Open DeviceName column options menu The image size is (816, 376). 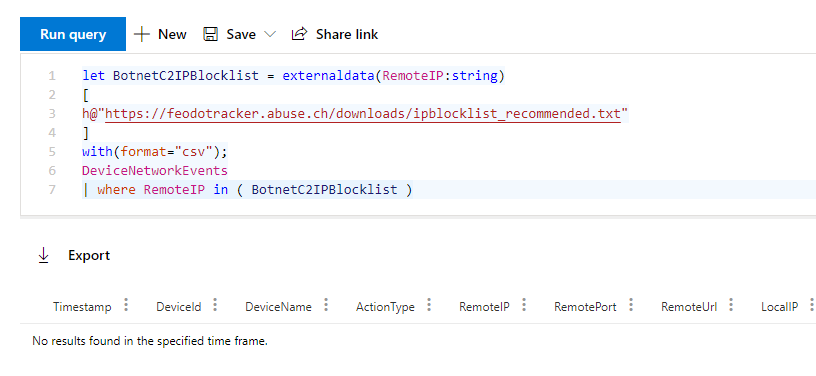[326, 305]
